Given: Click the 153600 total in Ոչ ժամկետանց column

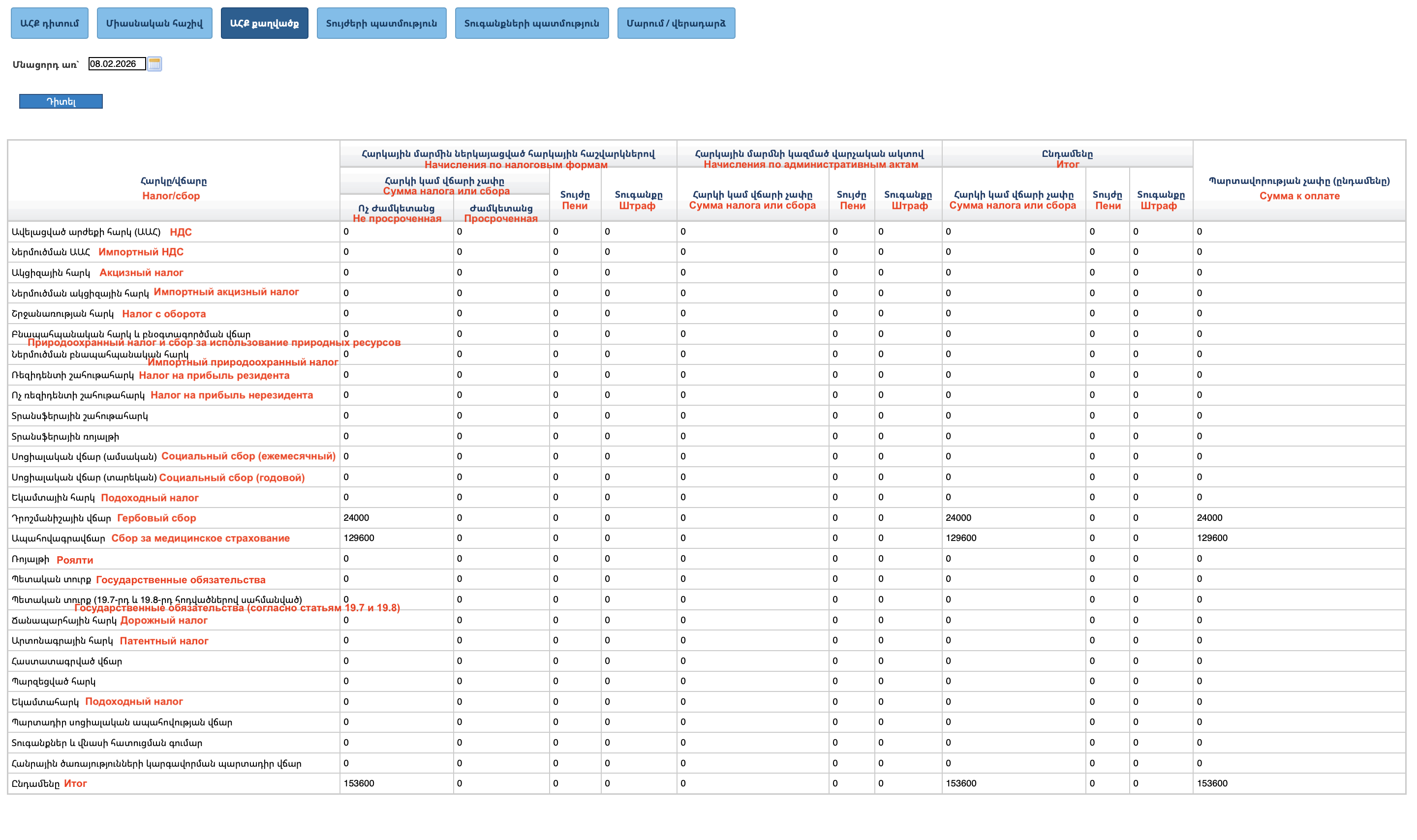Looking at the screenshot, I should 359,784.
